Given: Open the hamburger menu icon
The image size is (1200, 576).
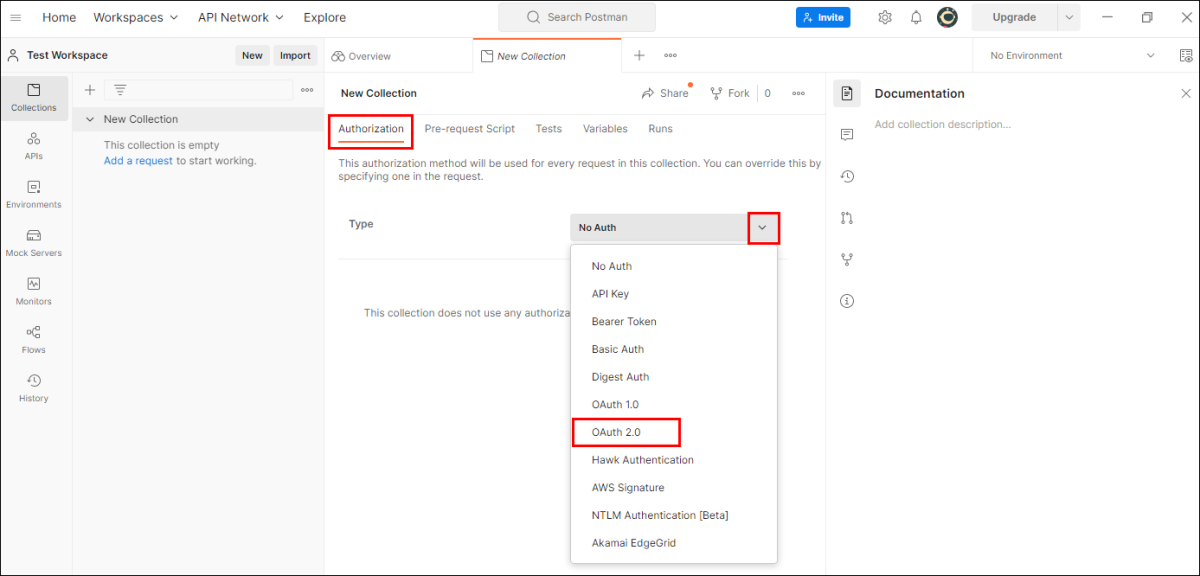Looking at the screenshot, I should coord(15,17).
